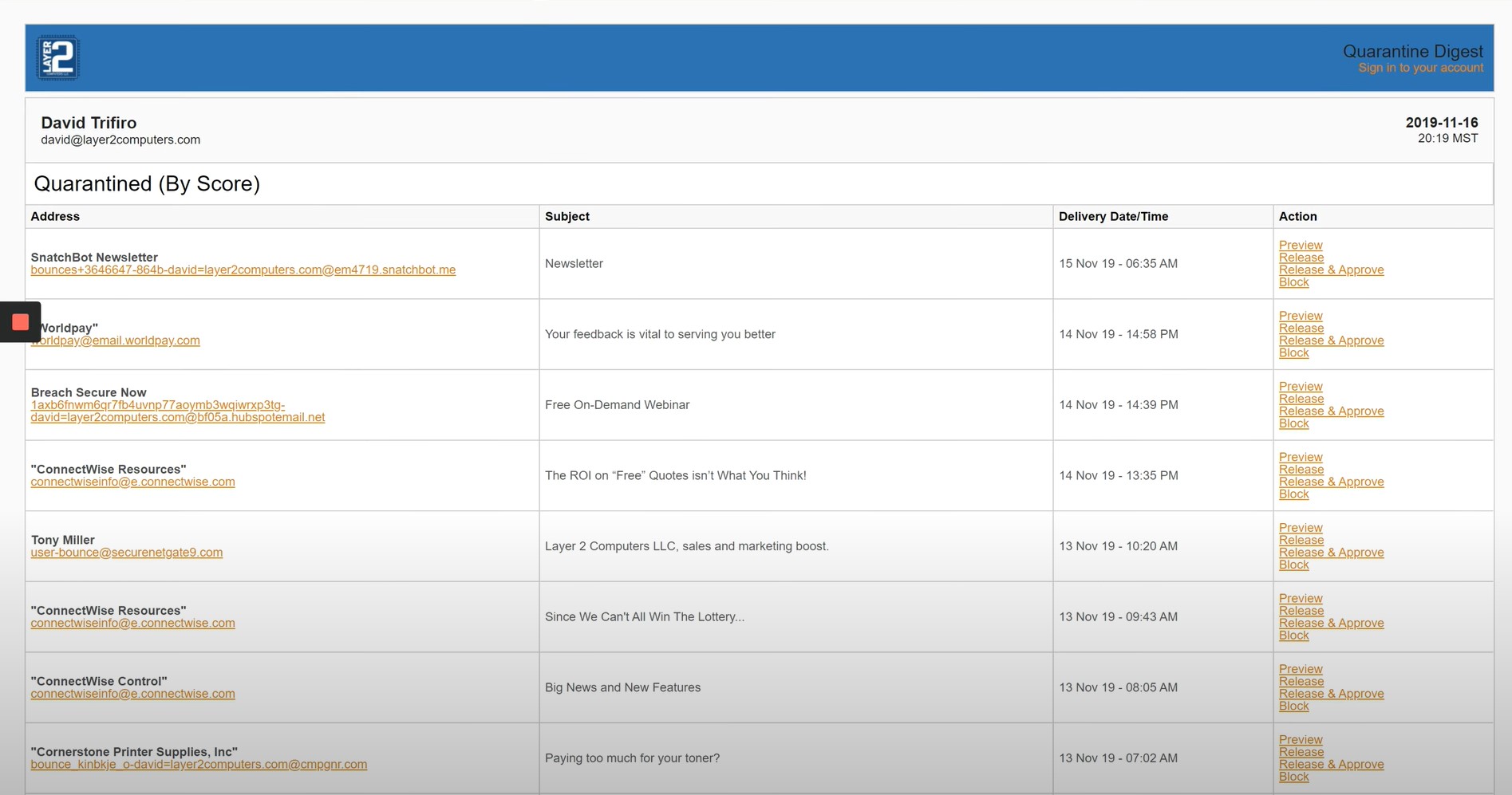The height and width of the screenshot is (795, 1512).
Task: Click the Layer 2 Computers logo
Action: 59,57
